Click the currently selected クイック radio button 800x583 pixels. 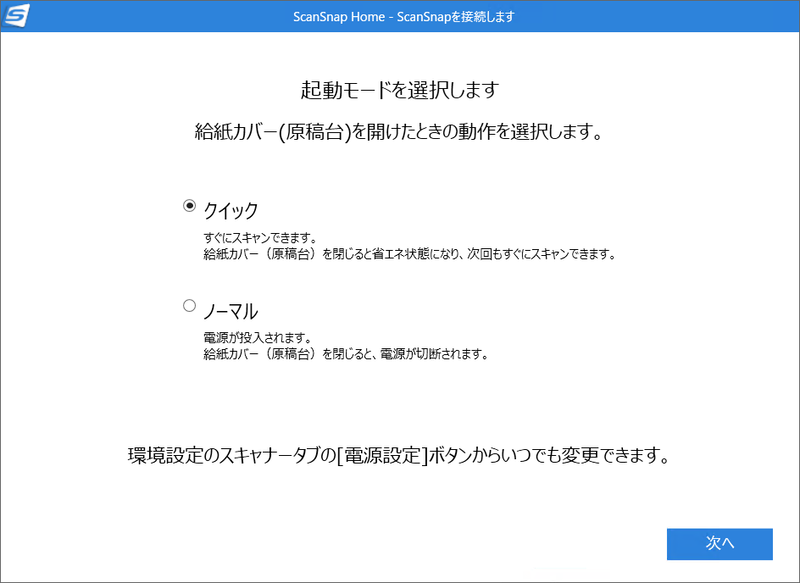(x=188, y=203)
